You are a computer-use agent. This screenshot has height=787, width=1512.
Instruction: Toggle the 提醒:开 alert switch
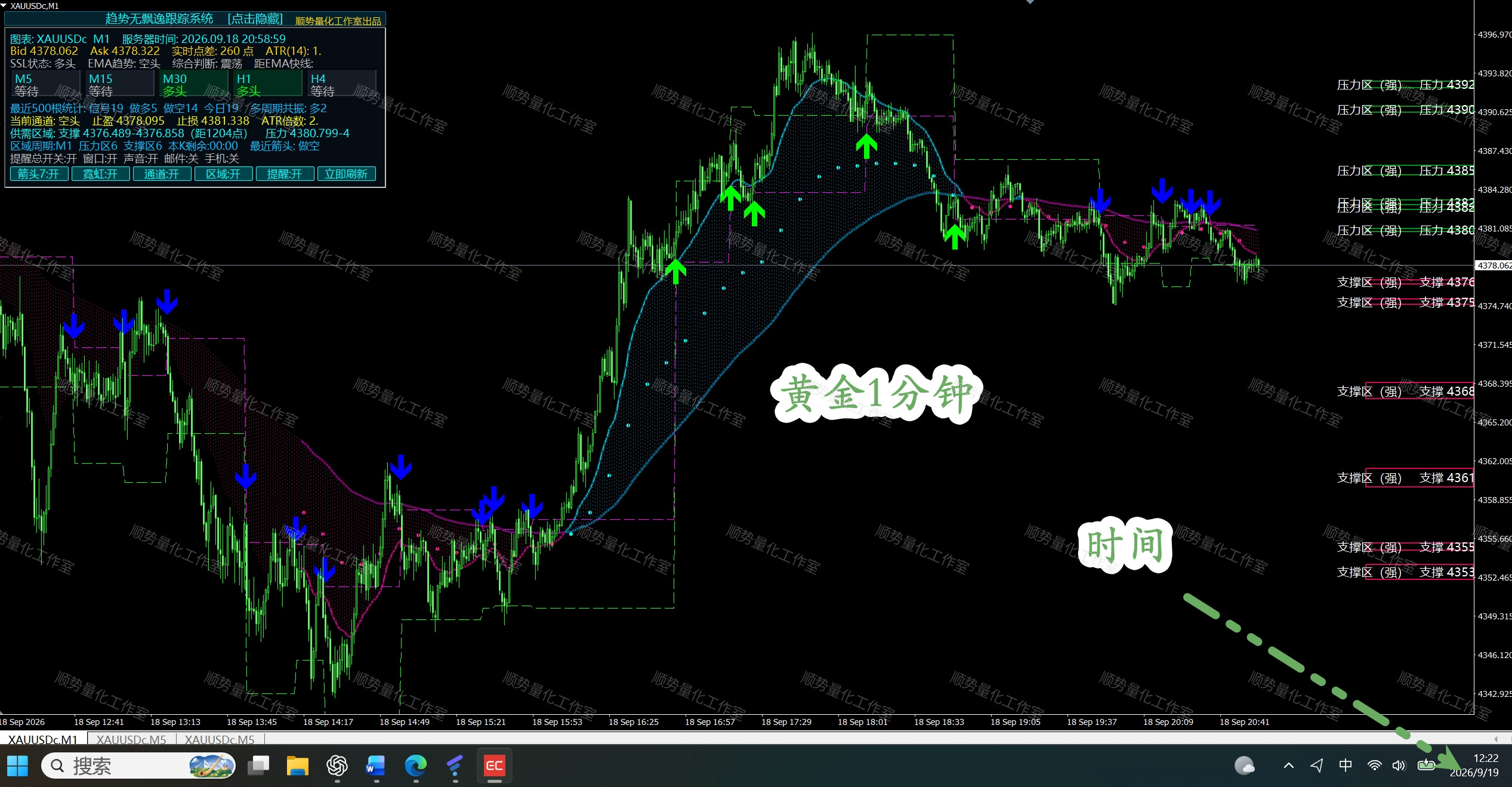285,174
